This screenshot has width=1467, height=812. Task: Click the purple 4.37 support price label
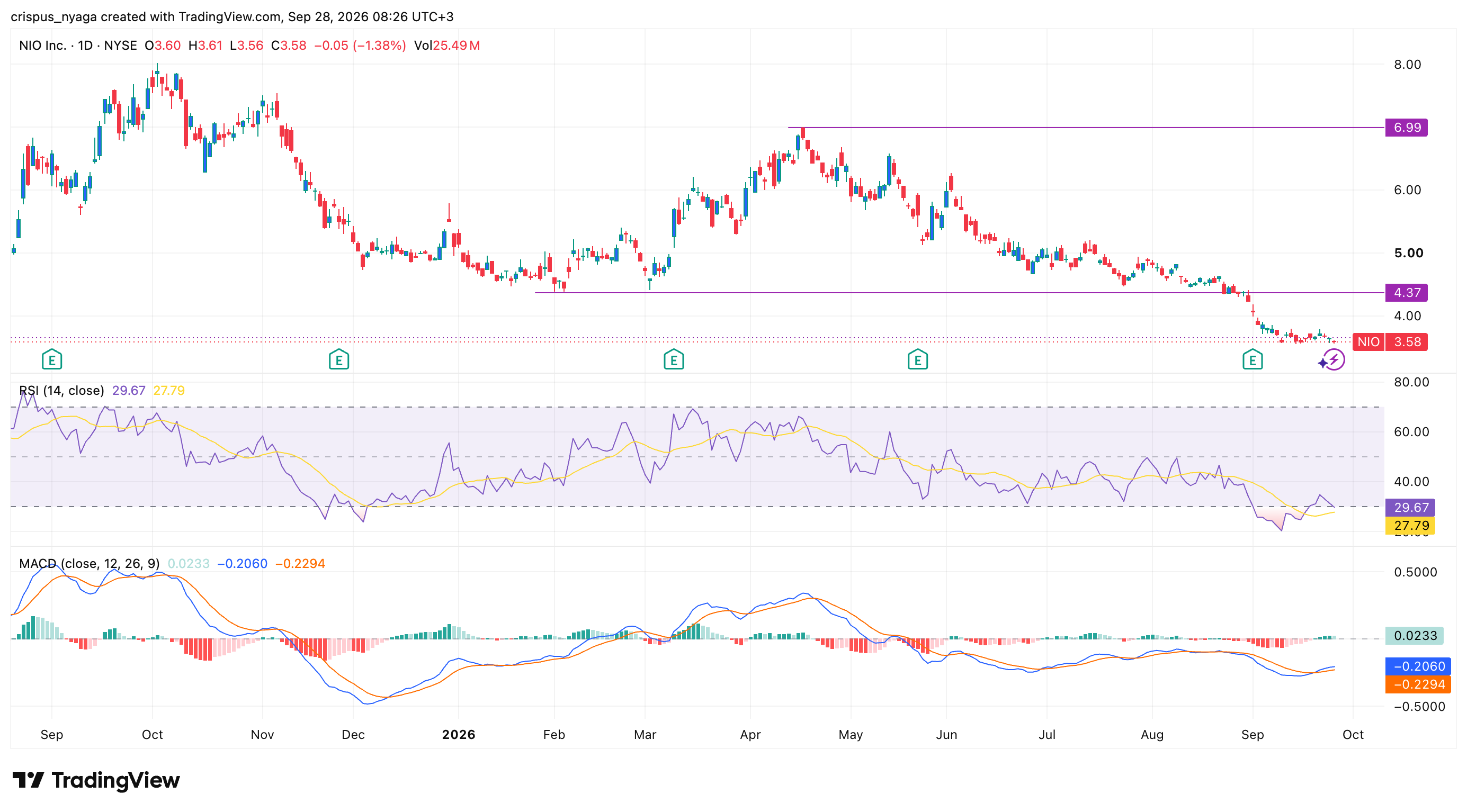click(x=1407, y=293)
